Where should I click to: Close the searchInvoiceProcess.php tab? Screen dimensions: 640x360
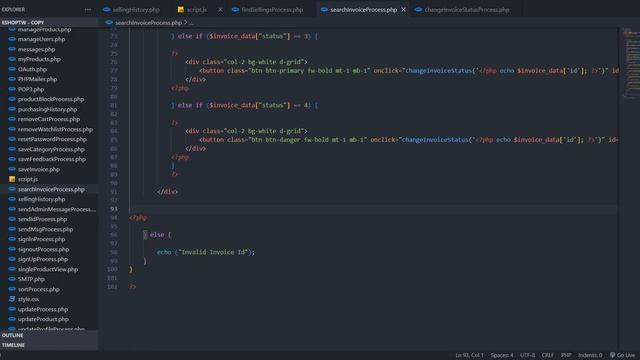point(403,9)
